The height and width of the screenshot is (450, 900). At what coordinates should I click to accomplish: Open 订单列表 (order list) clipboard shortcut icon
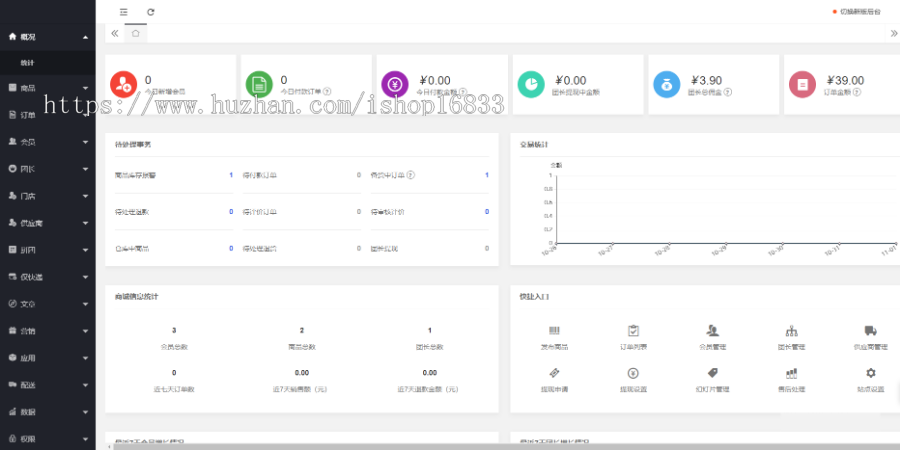[x=633, y=331]
